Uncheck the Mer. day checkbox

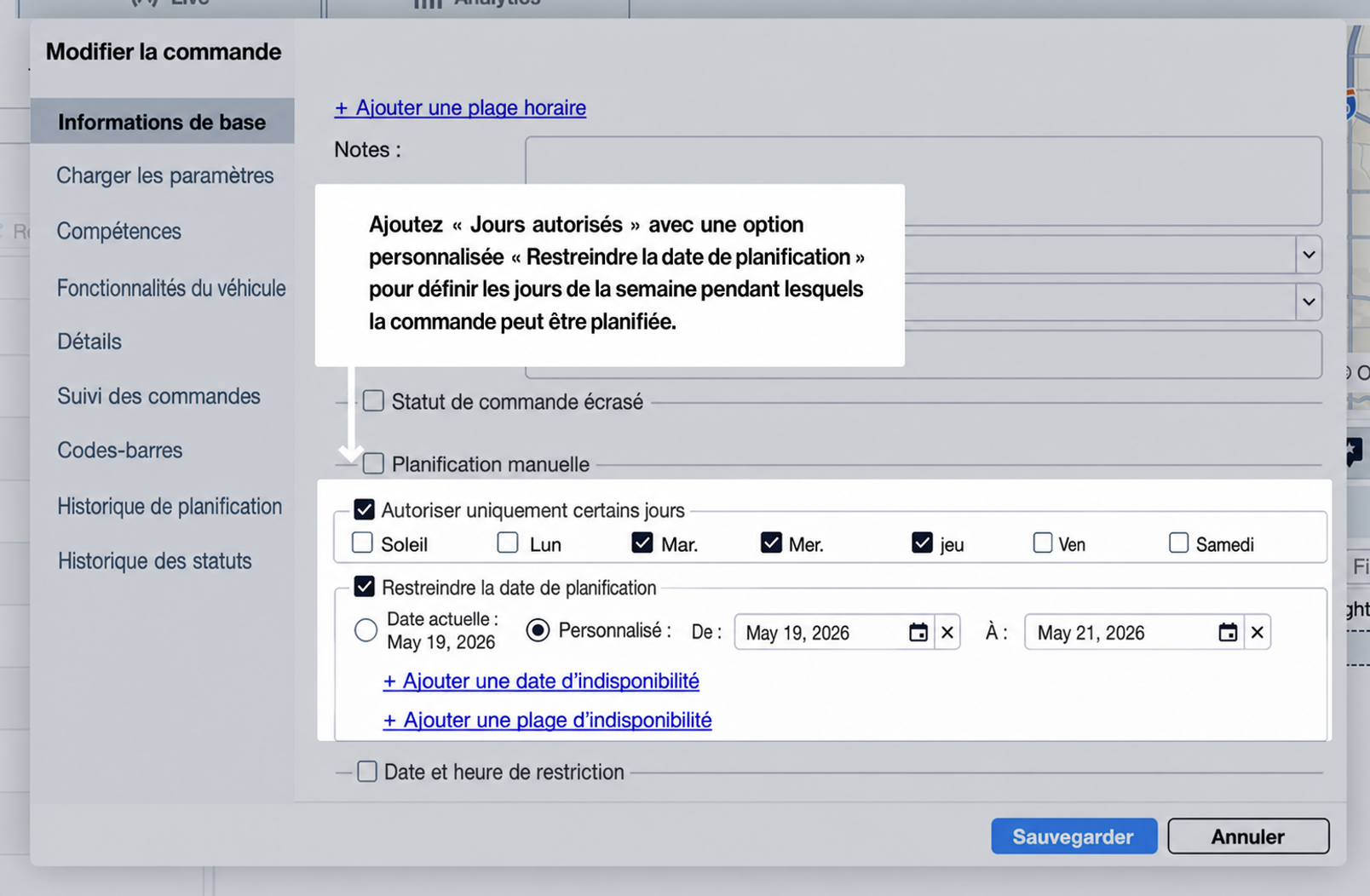tap(771, 543)
